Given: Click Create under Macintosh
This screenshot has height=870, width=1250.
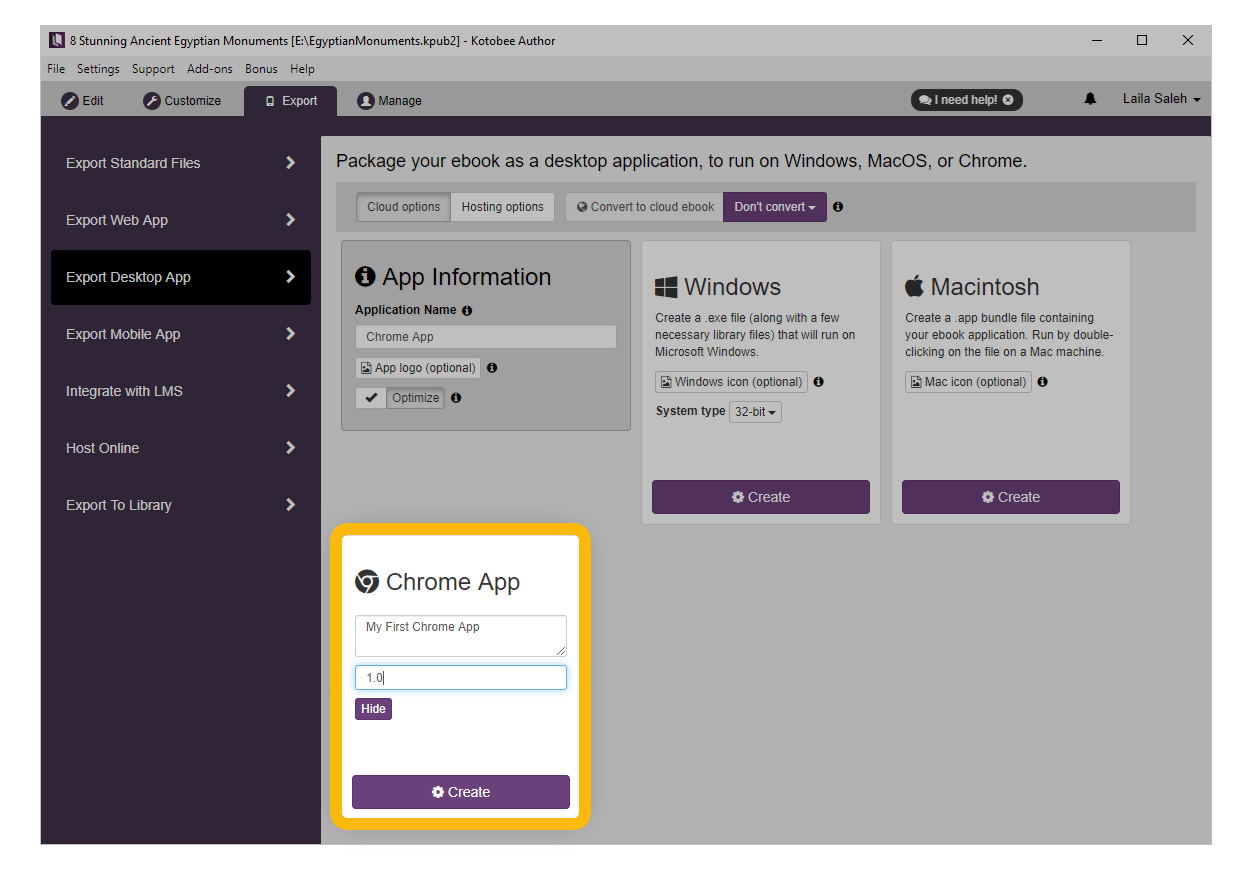Looking at the screenshot, I should tap(1011, 497).
